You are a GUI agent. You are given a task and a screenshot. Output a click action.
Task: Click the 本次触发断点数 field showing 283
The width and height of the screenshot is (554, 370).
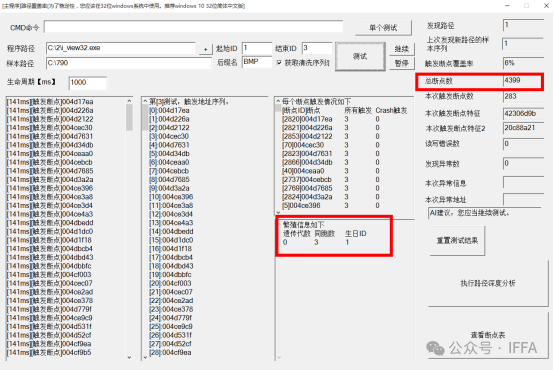coord(523,96)
